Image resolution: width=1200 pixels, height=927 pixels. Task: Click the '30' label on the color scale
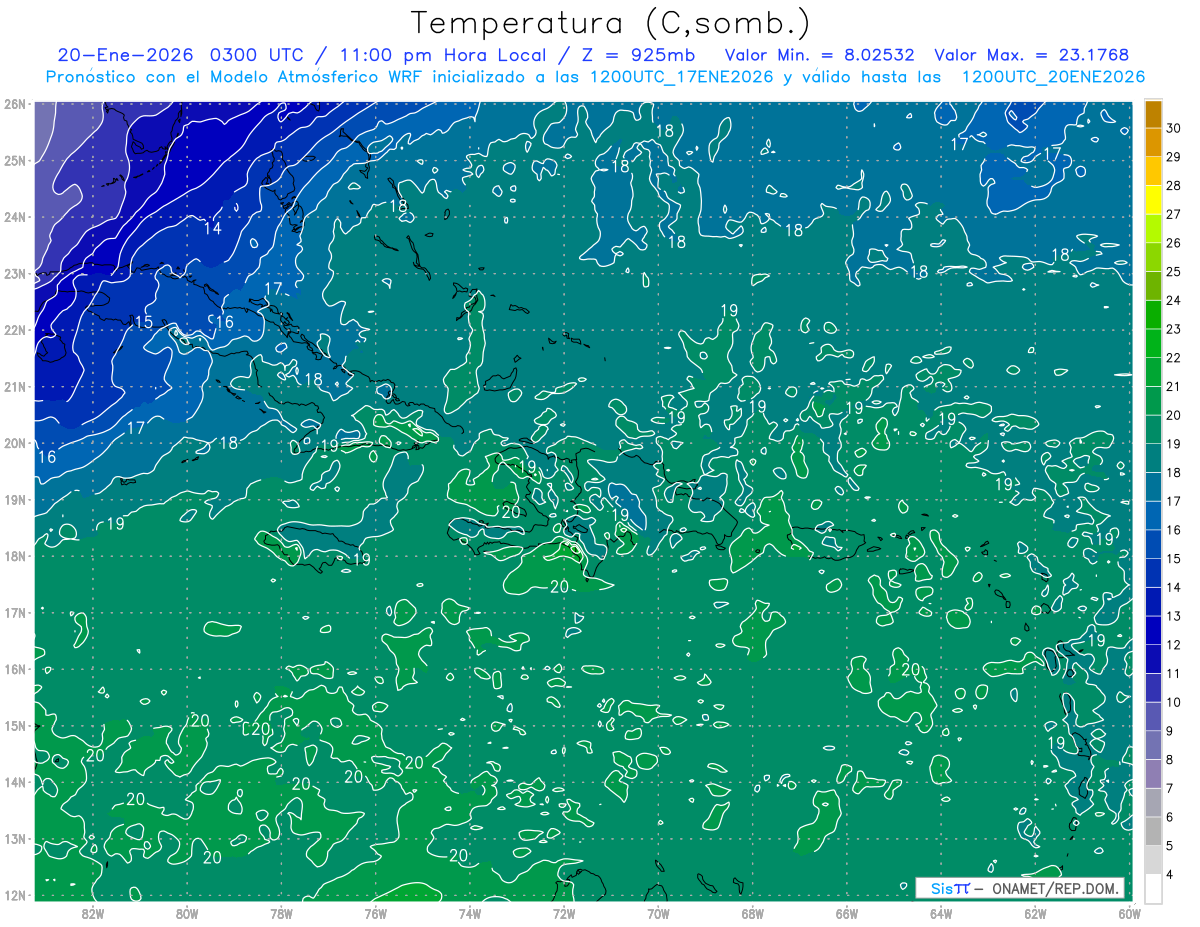pos(1174,128)
